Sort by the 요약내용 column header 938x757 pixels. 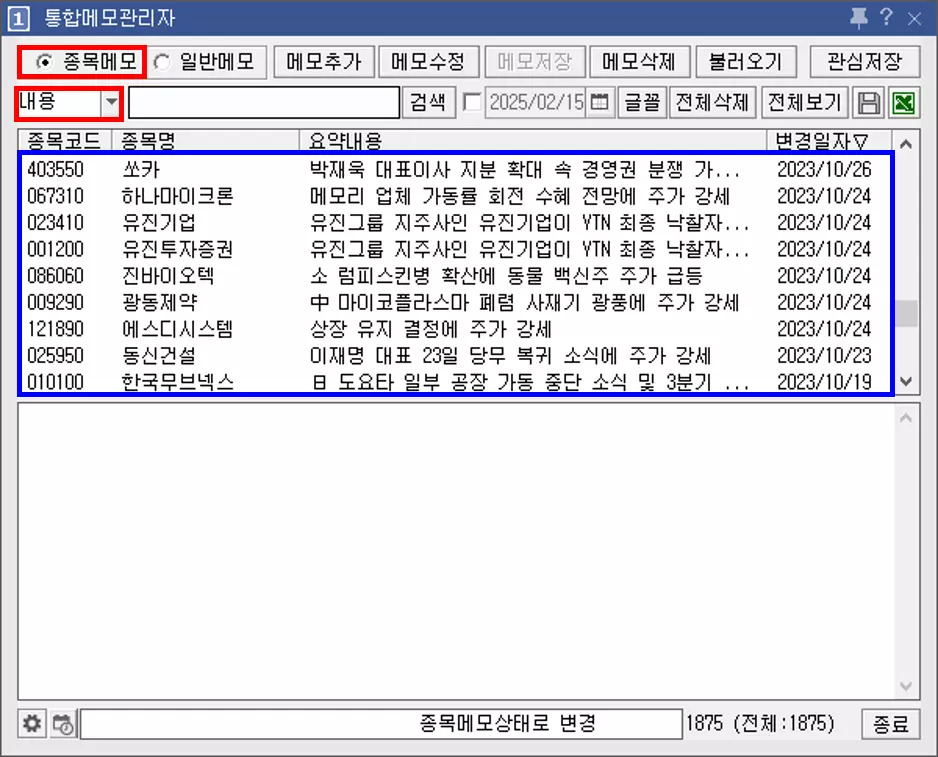click(x=532, y=141)
